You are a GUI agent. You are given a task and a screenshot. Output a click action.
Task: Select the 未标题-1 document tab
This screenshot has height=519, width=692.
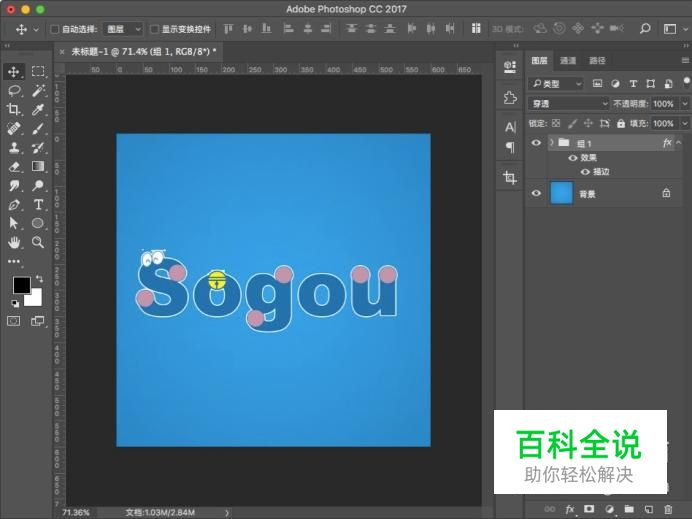pos(143,52)
